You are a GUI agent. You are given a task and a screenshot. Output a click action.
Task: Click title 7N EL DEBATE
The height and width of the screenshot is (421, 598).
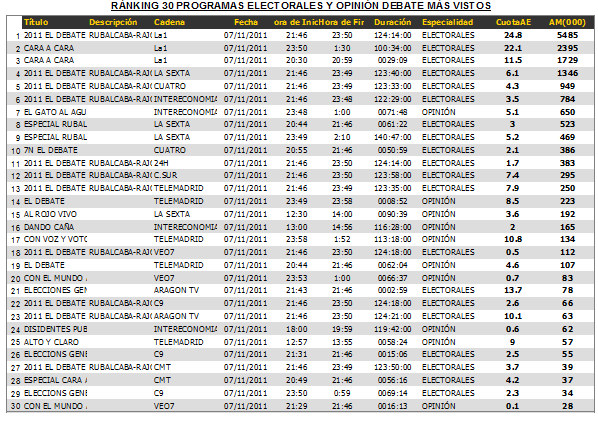[x=51, y=150]
